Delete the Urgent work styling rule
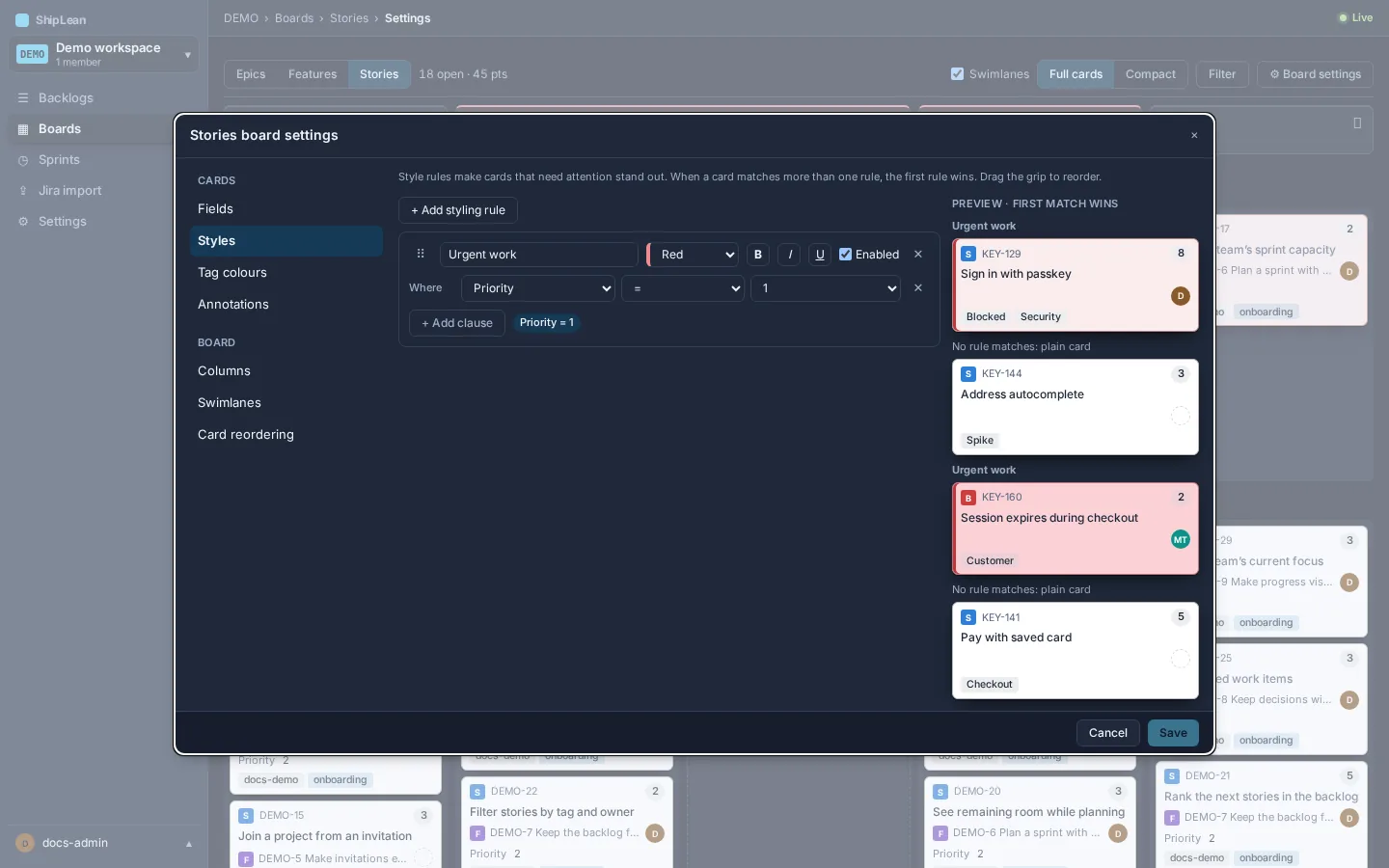 (918, 255)
